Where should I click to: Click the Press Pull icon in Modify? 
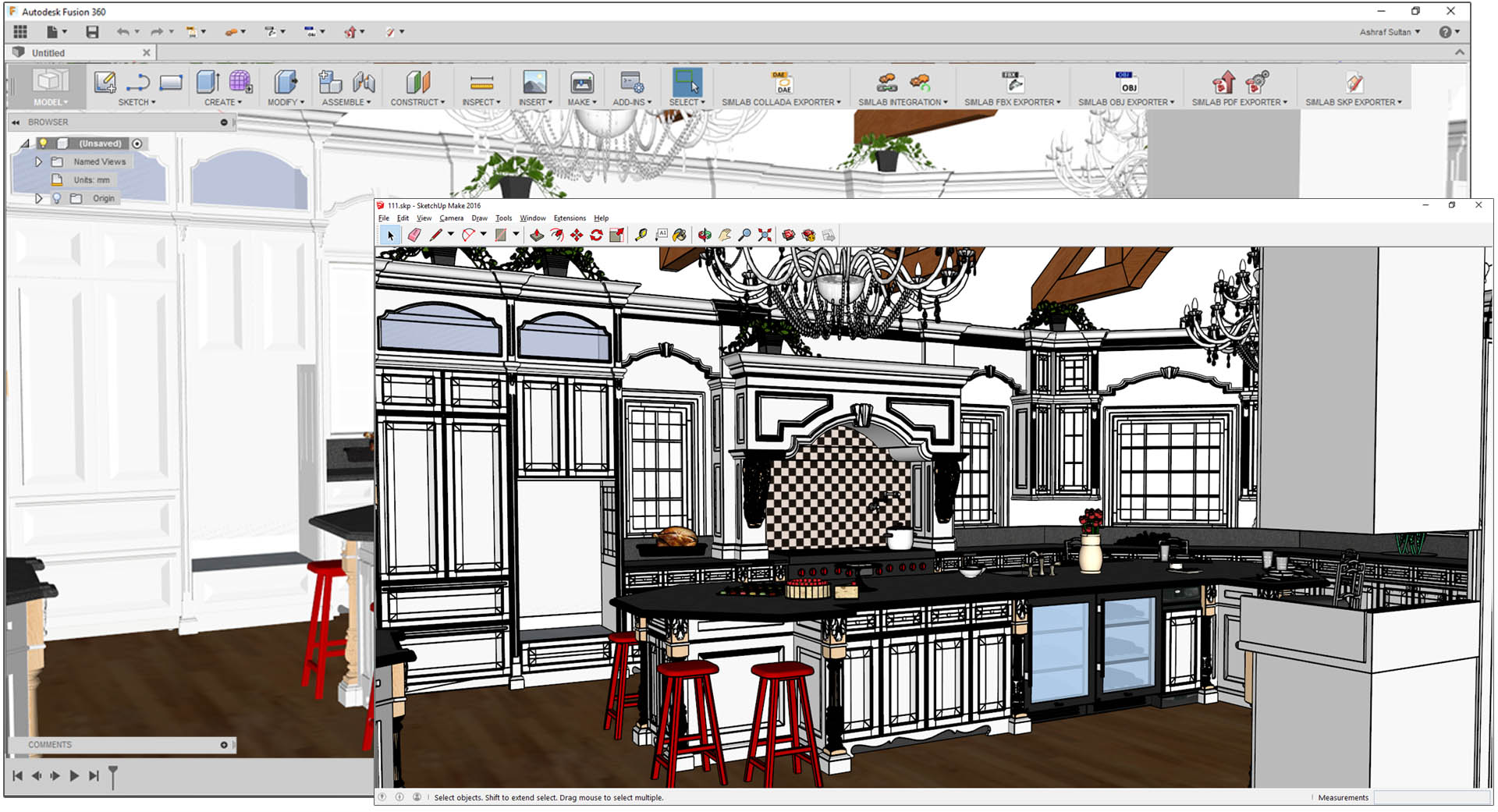(x=286, y=82)
